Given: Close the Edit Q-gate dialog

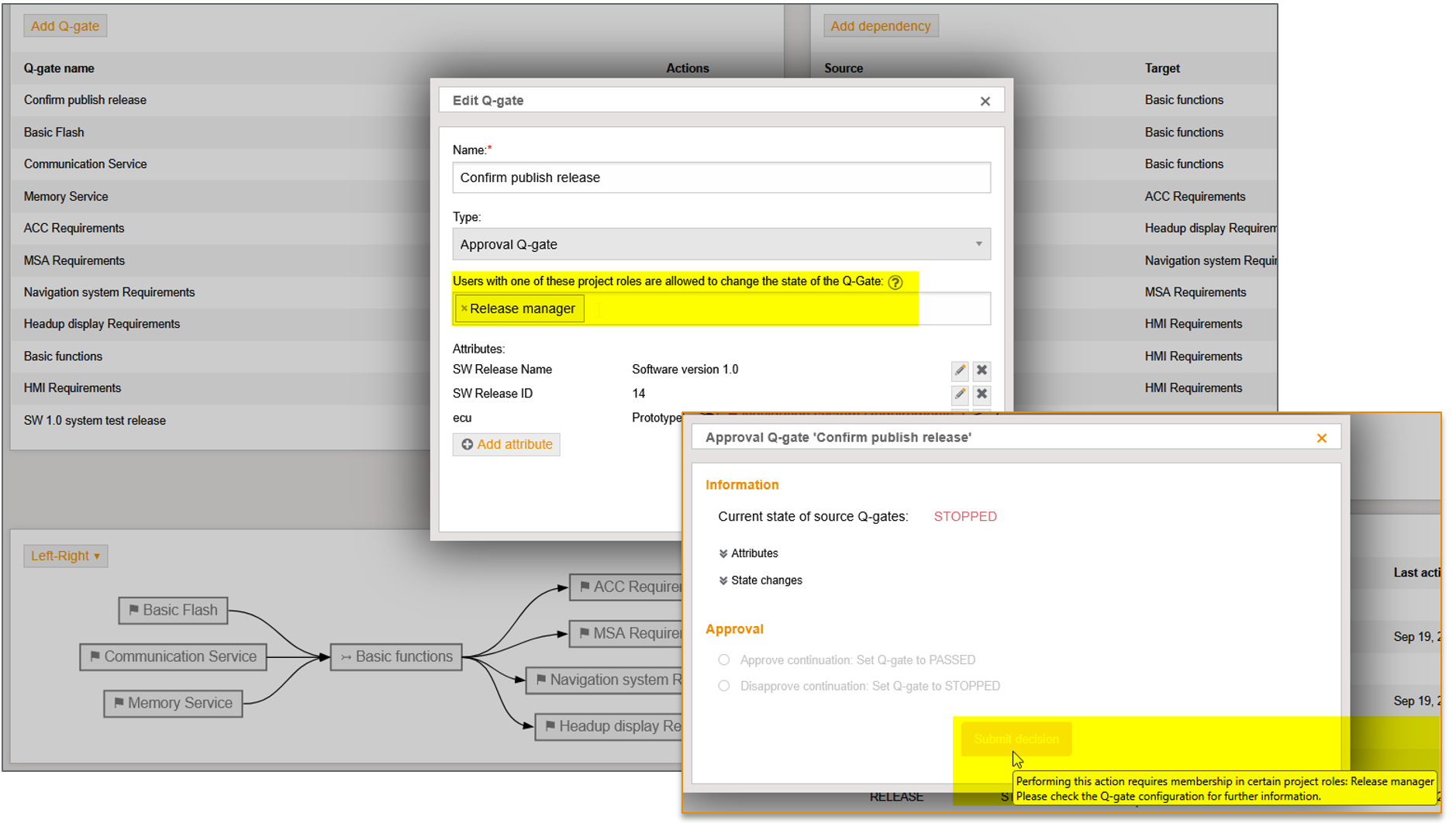Looking at the screenshot, I should point(985,102).
